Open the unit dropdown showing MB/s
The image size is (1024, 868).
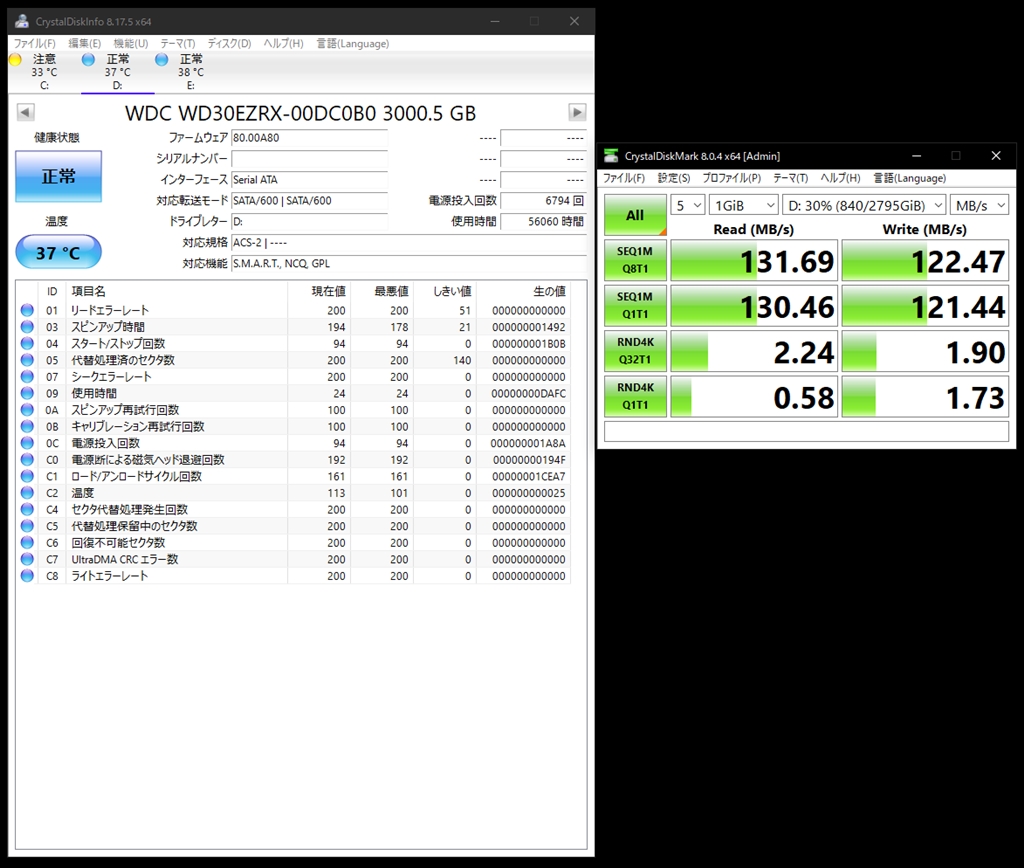pos(980,205)
